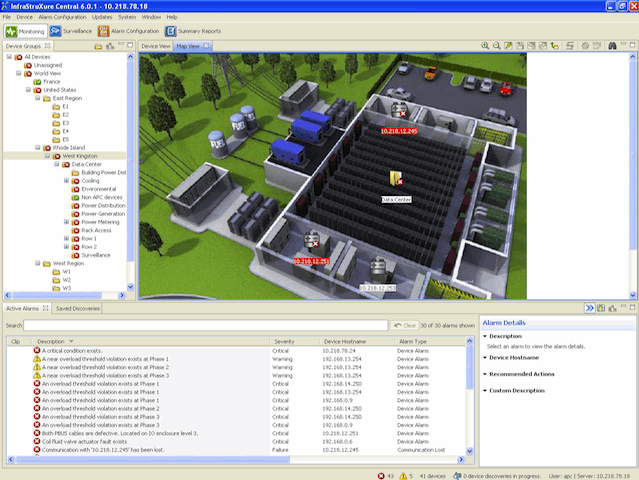The width and height of the screenshot is (639, 480).
Task: Click the binoculars search icon
Action: 612,46
